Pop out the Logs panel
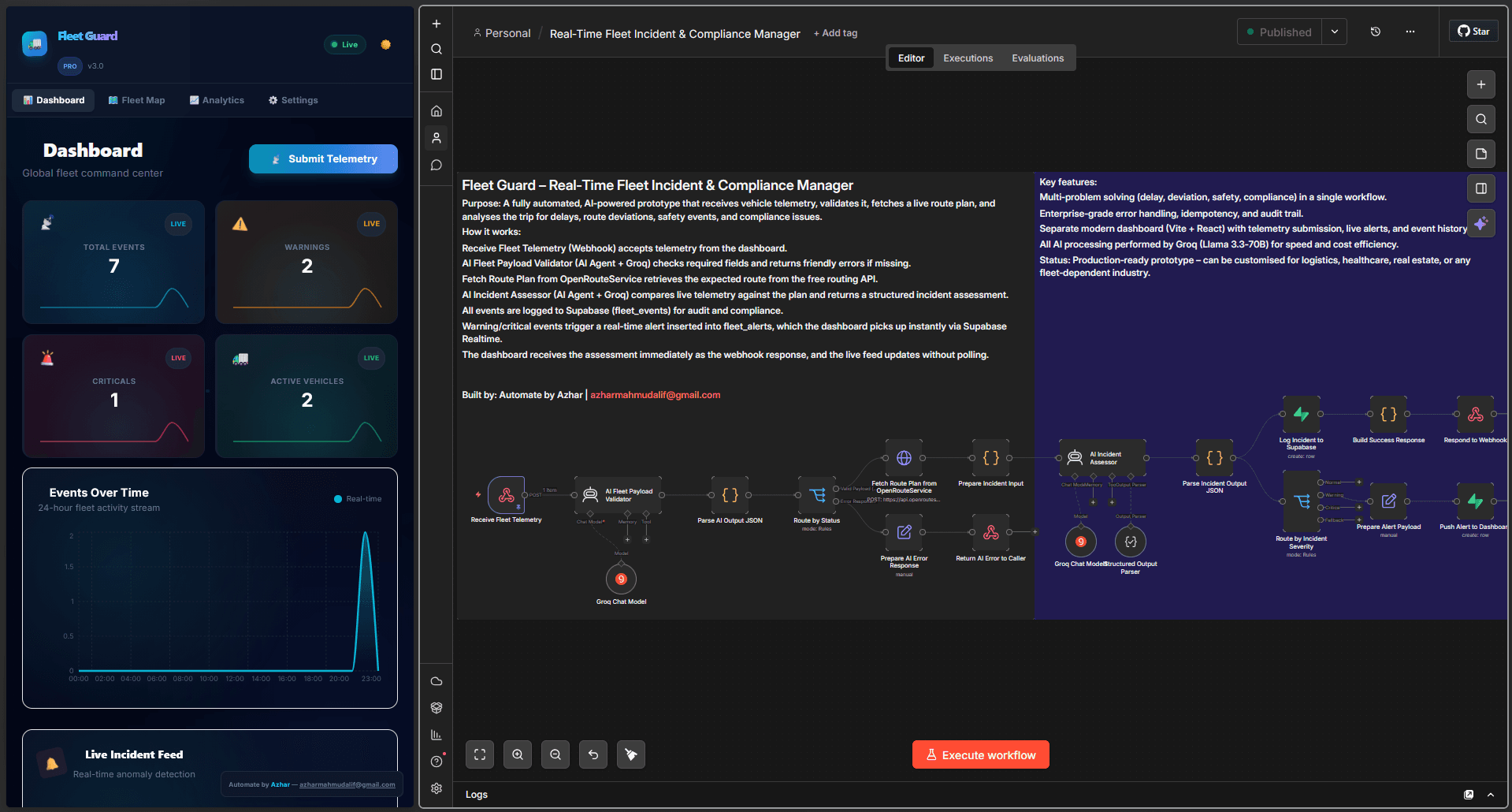Screen dimensions: 1512x812 [x=1469, y=795]
